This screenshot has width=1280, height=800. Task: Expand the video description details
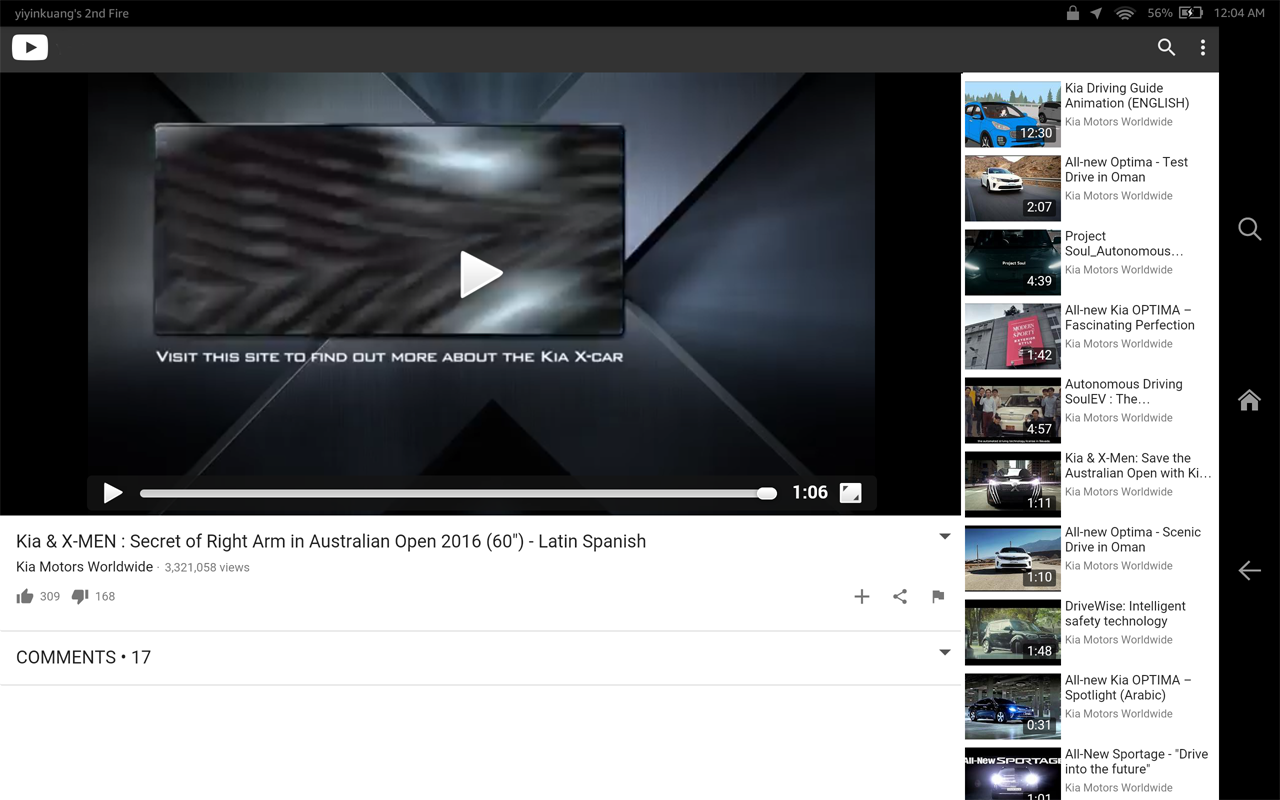click(944, 536)
